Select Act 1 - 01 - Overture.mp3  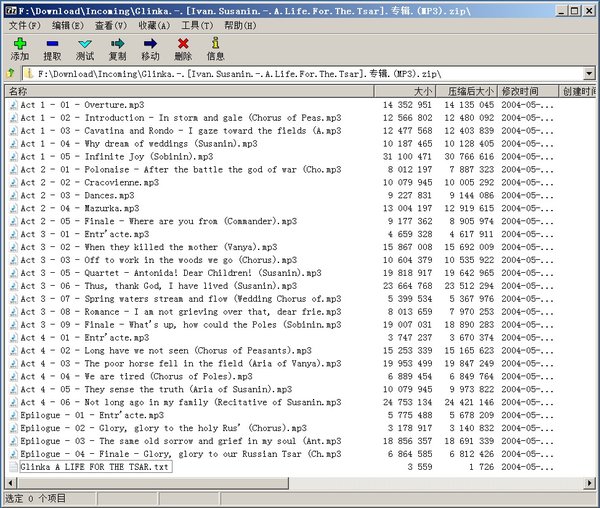[x=82, y=104]
